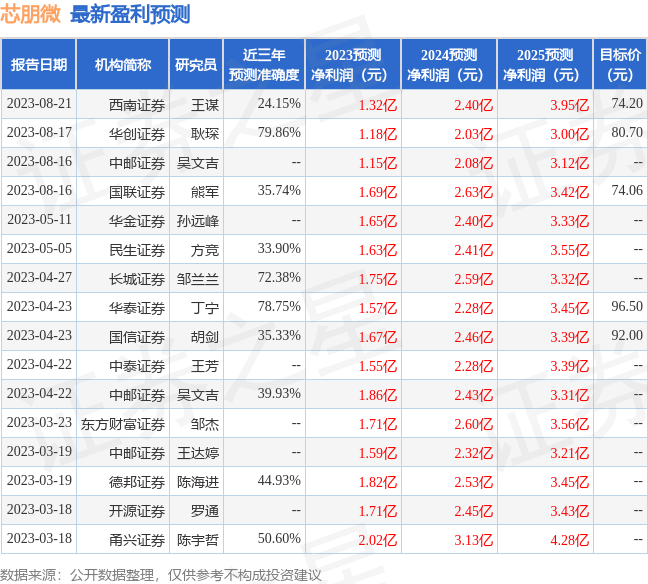This screenshot has width=648, height=584.
Task: Click researcher name 陈宇哲
Action: [x=198, y=540]
